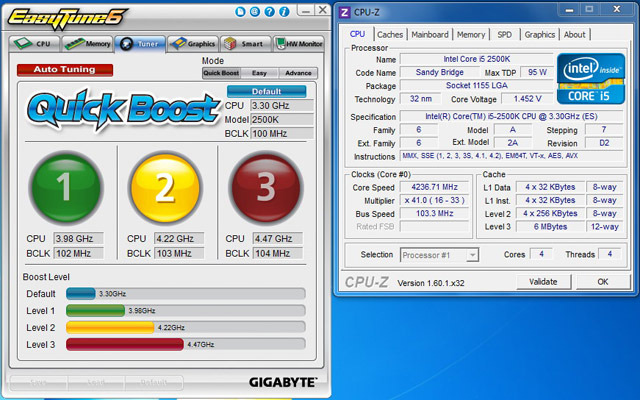Click the 104 MHz BCLK value field
The width and height of the screenshot is (640, 400).
pos(278,253)
